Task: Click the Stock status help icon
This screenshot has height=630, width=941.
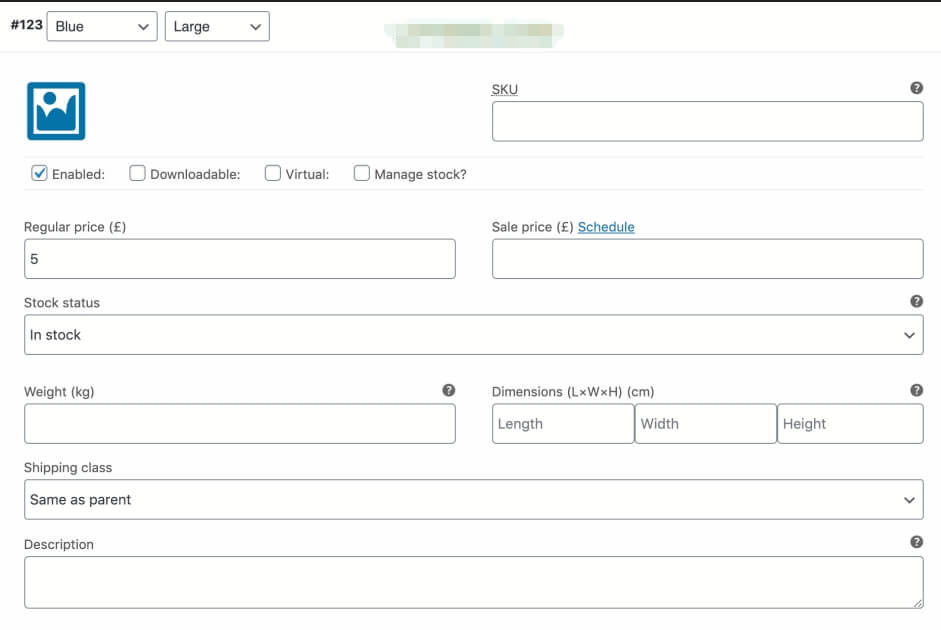Action: pos(916,301)
